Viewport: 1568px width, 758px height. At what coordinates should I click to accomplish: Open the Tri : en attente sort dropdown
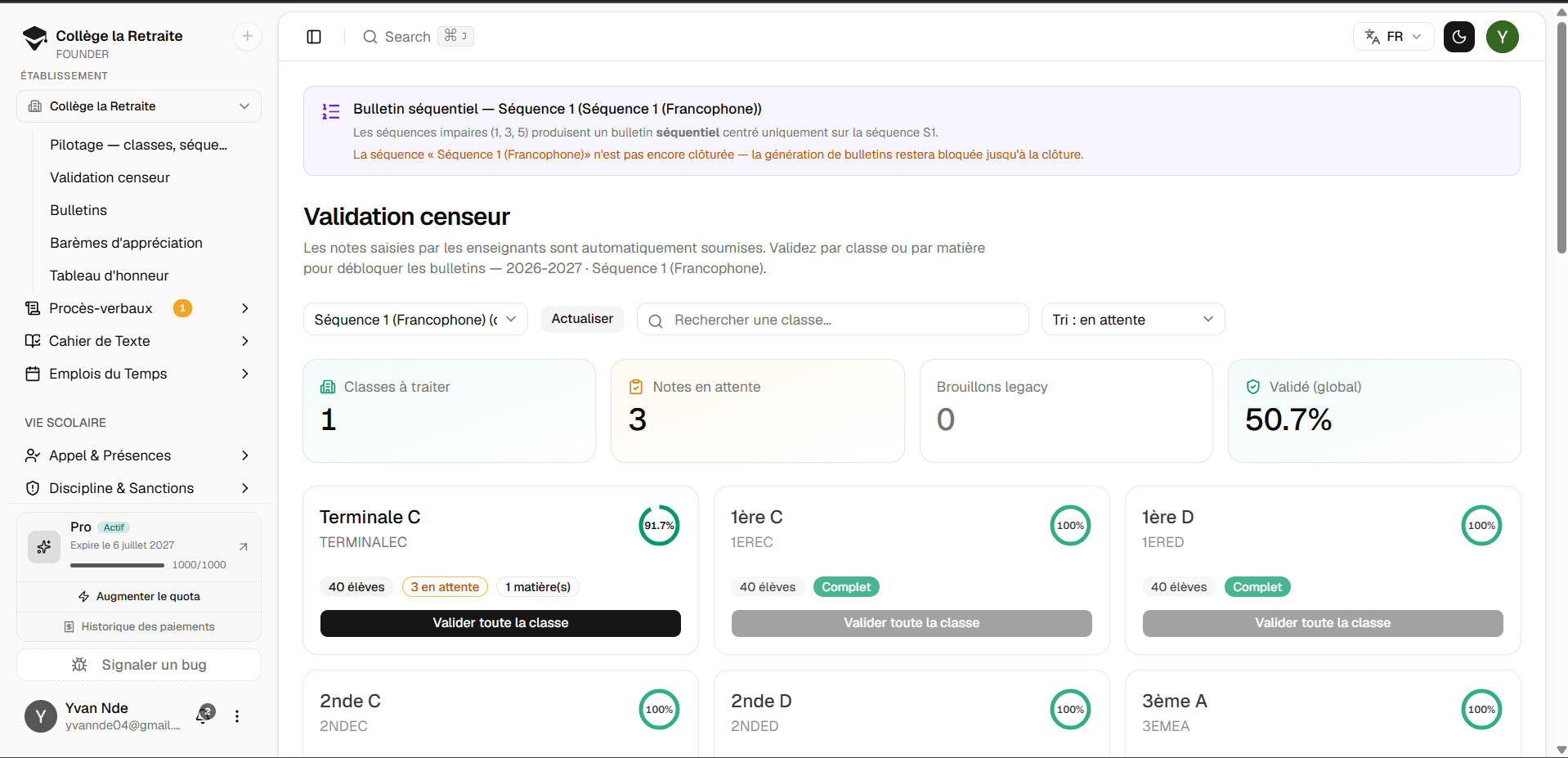pyautogui.click(x=1133, y=319)
